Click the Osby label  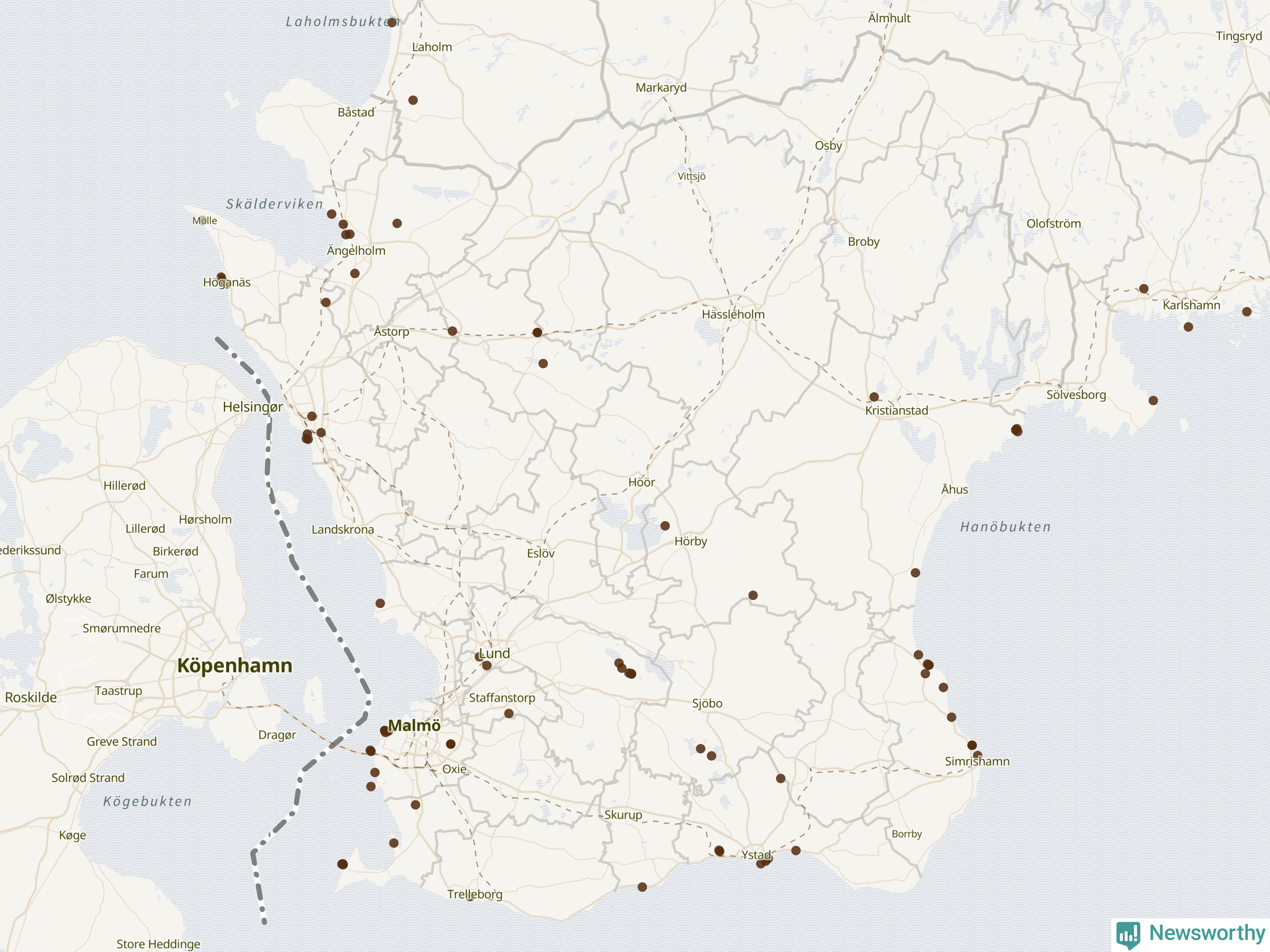coord(828,146)
